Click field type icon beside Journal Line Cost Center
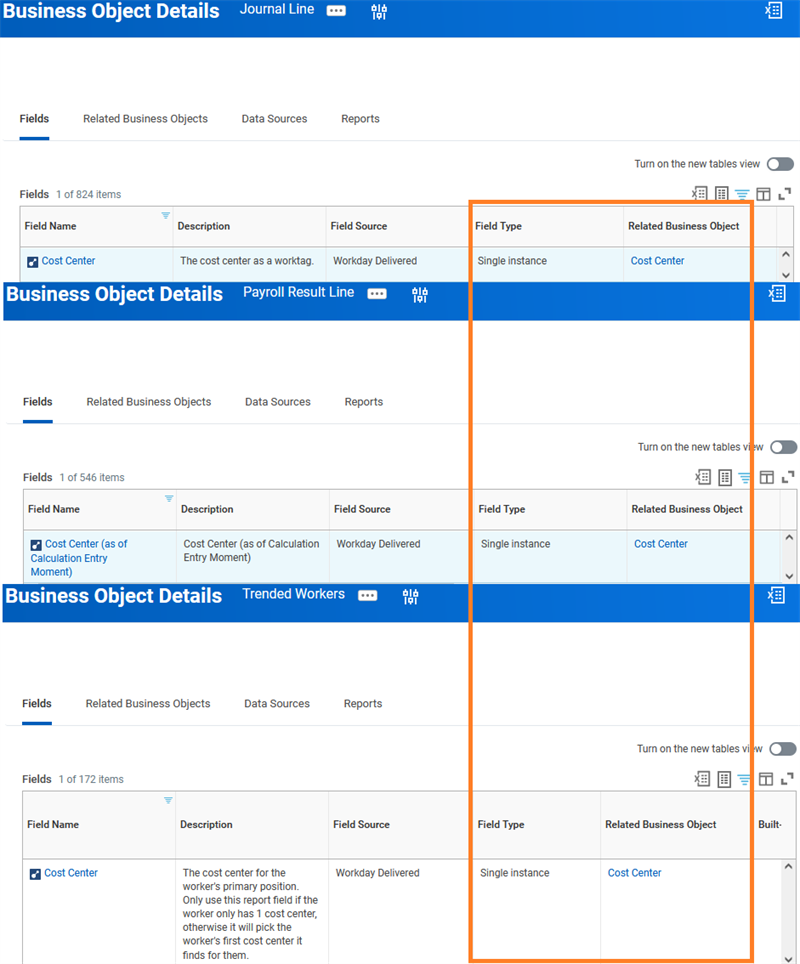800x964 pixels. point(33,262)
